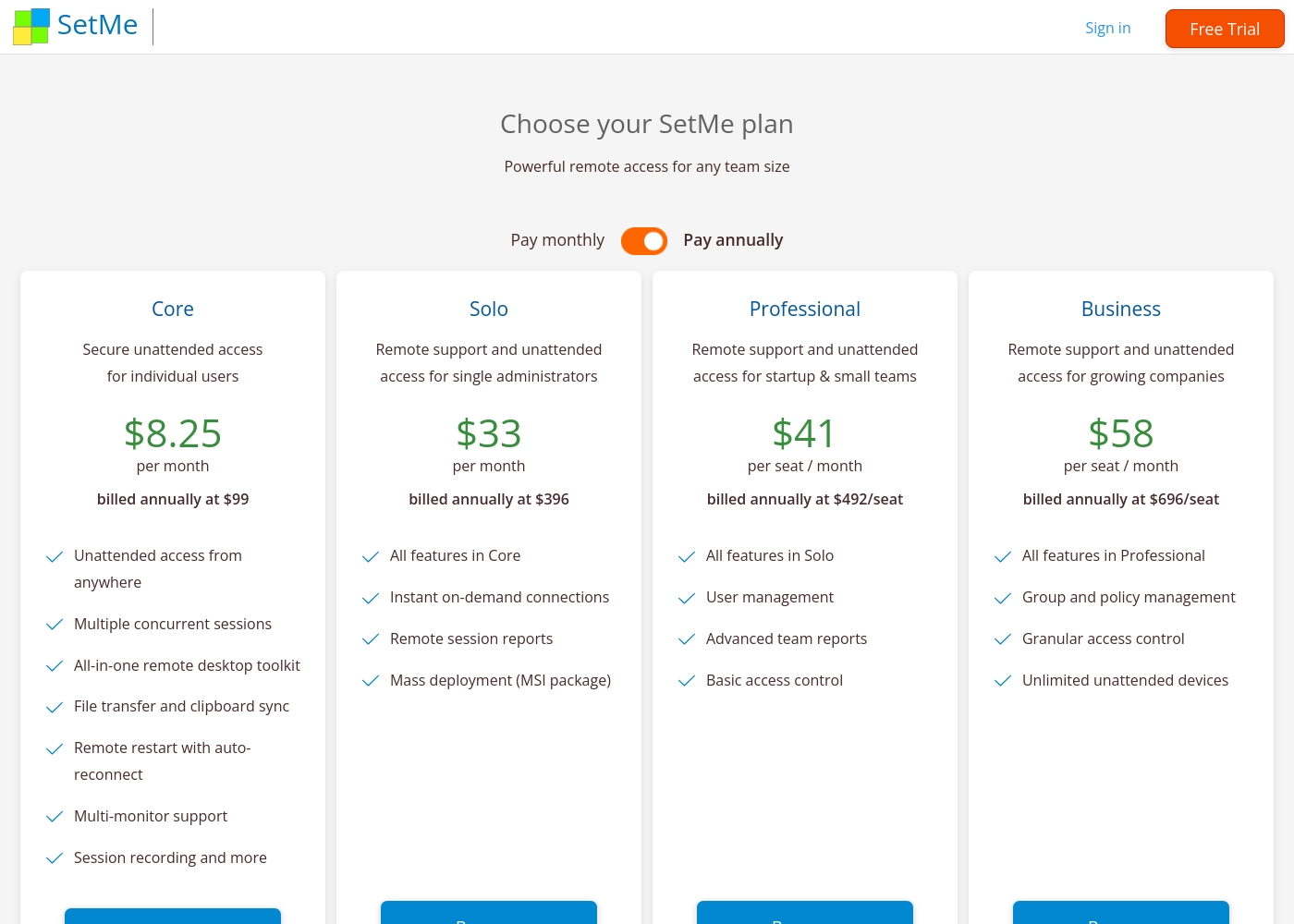The image size is (1294, 924).
Task: Select the Pay annually option label
Action: (733, 240)
